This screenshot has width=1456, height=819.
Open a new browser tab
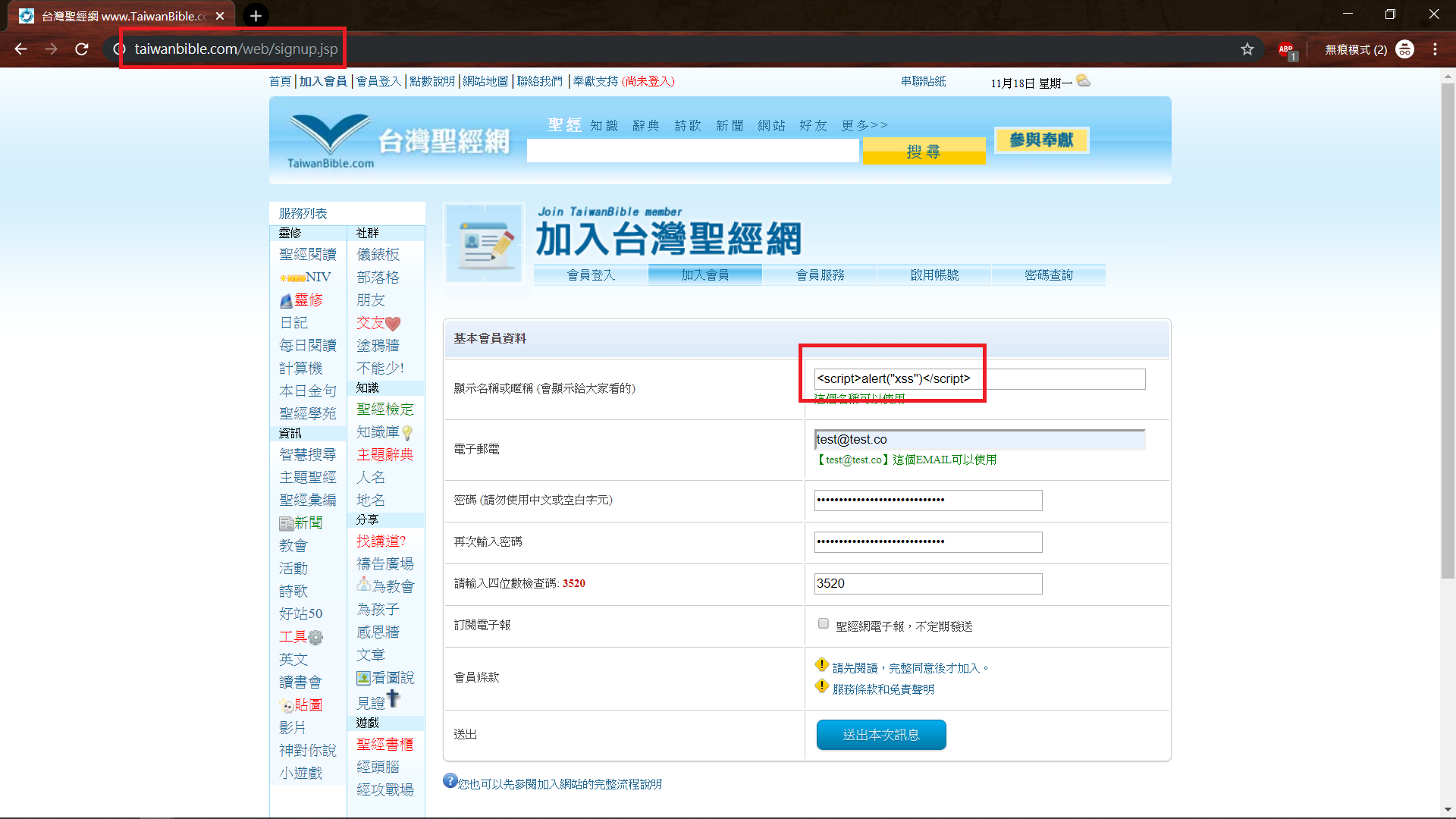point(256,15)
